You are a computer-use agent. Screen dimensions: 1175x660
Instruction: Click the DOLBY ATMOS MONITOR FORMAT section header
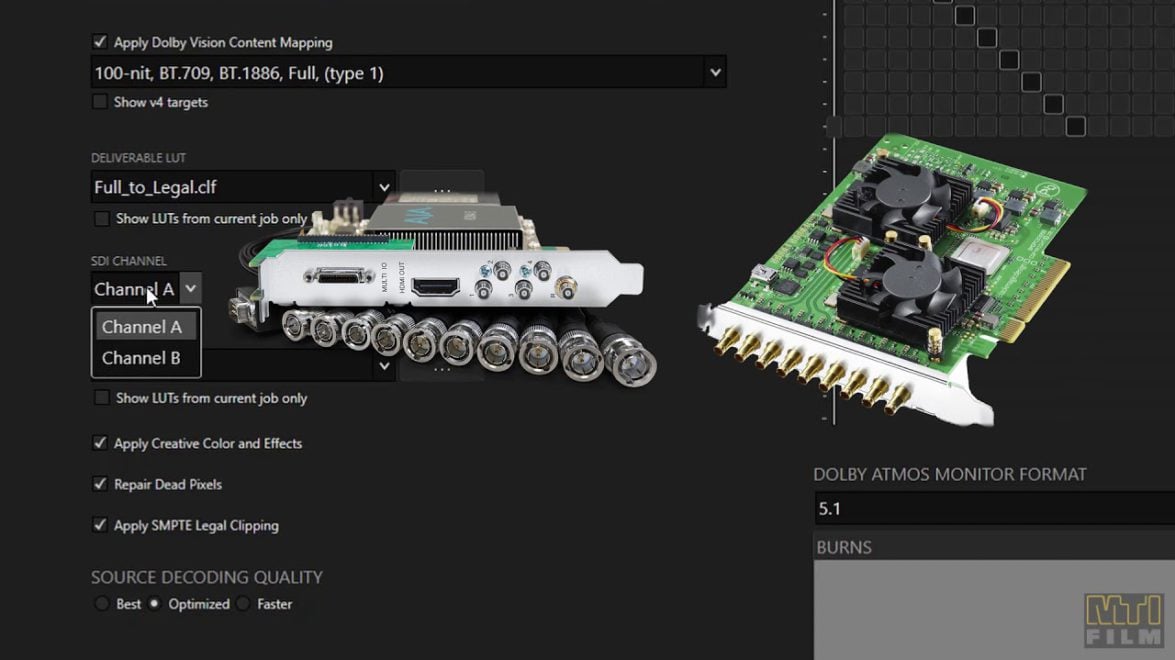pyautogui.click(x=950, y=474)
